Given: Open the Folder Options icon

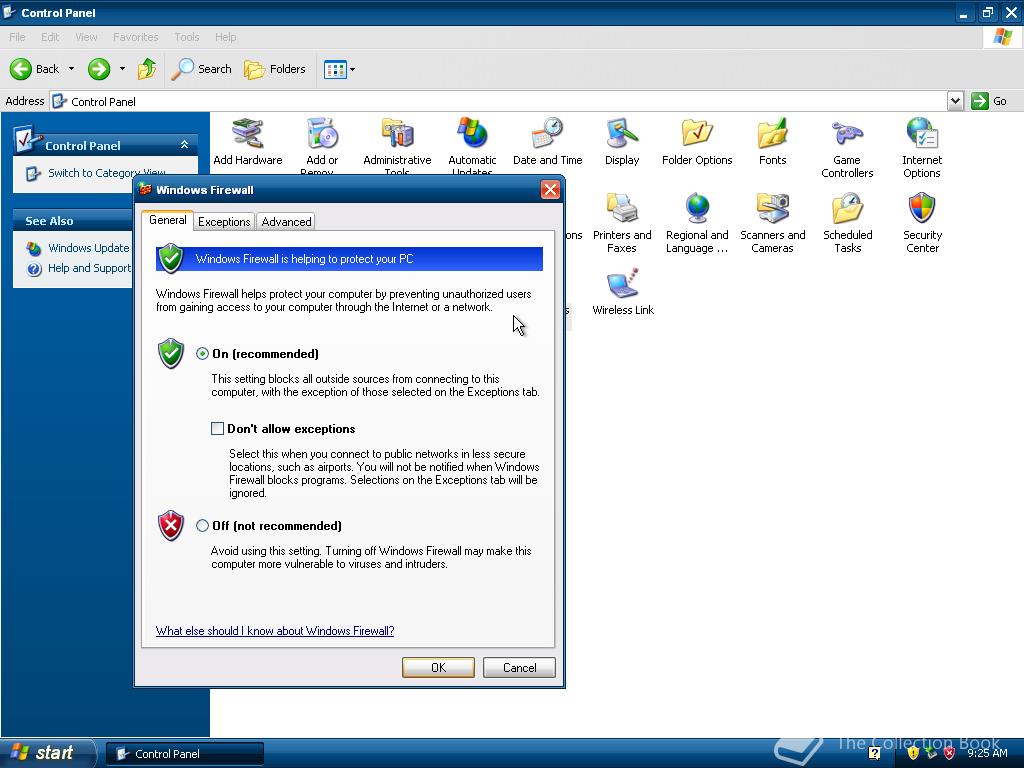Looking at the screenshot, I should tap(697, 140).
